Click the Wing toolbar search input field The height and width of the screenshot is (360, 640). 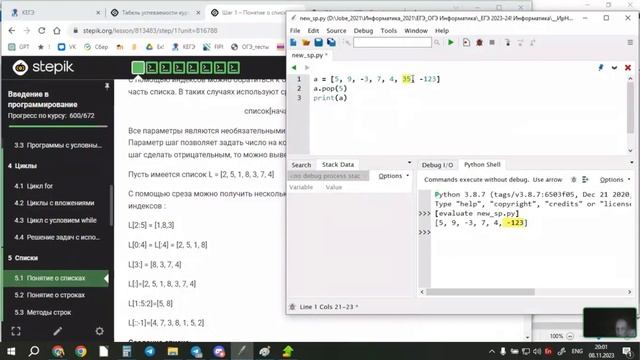[392, 42]
